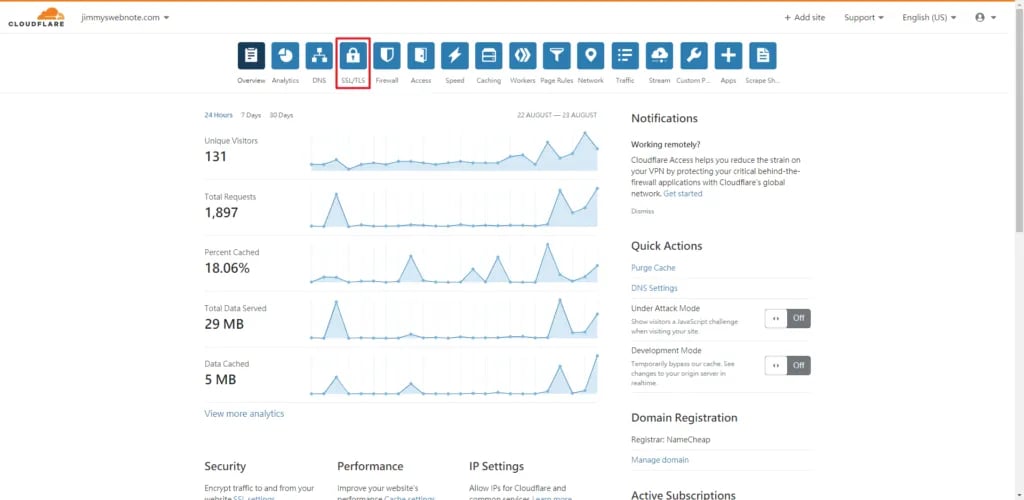Open the Apps plus icon
Image resolution: width=1024 pixels, height=500 pixels.
pos(728,56)
